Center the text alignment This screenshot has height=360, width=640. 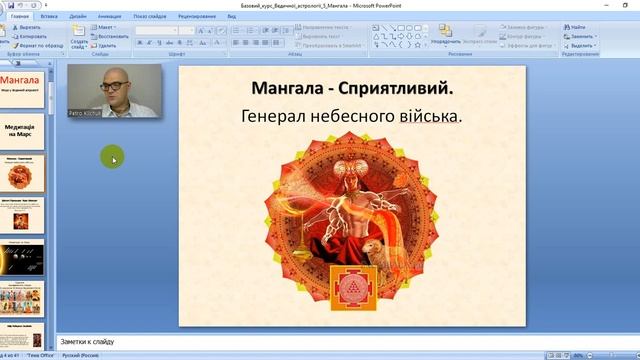(x=246, y=42)
